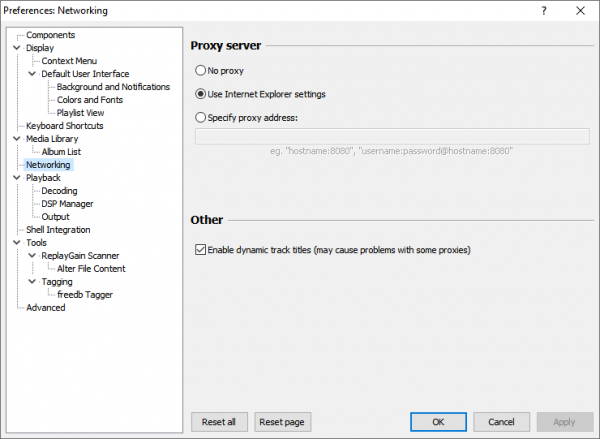Select the No proxy radio button
The height and width of the screenshot is (439, 600).
point(201,71)
